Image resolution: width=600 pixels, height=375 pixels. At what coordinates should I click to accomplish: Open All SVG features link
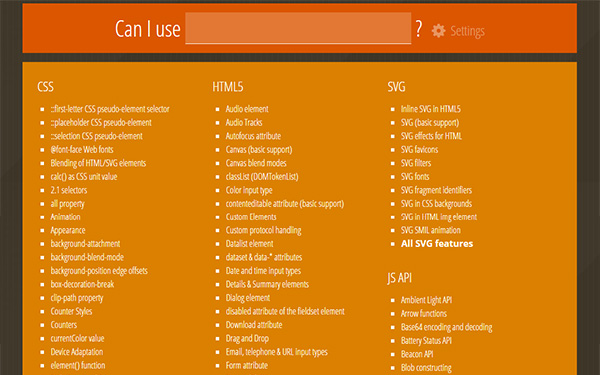click(437, 244)
